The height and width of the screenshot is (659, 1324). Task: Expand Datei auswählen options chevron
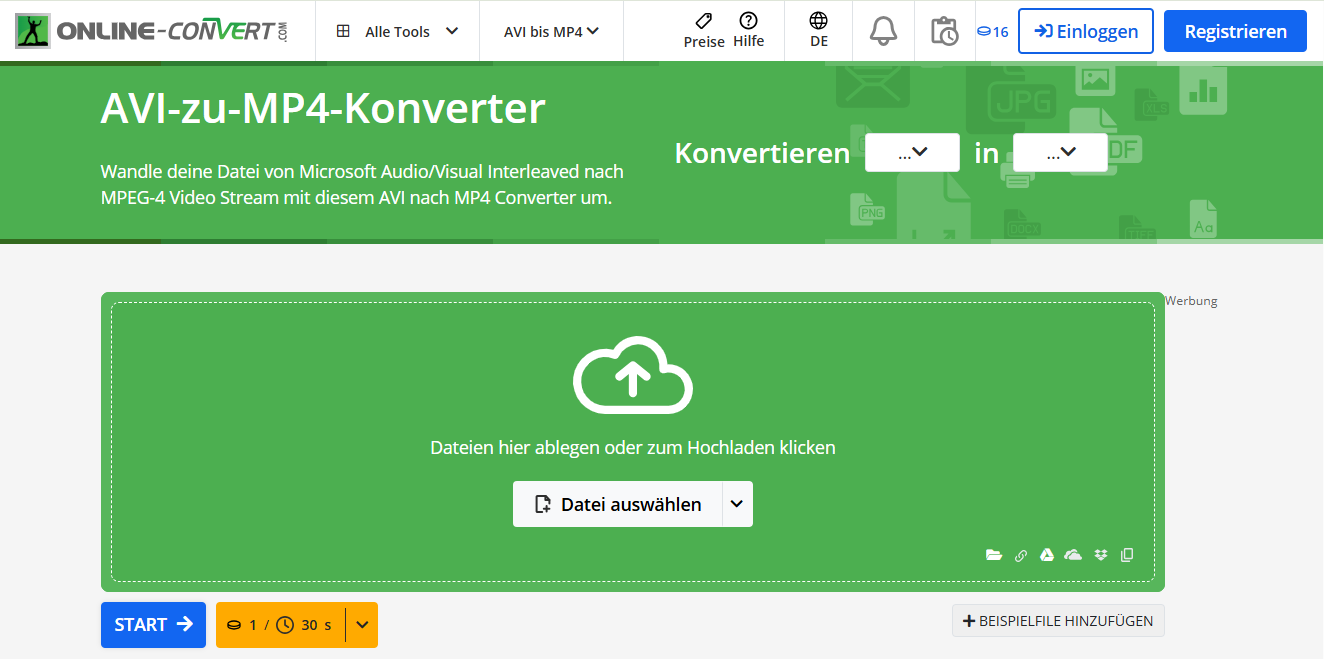click(x=739, y=504)
